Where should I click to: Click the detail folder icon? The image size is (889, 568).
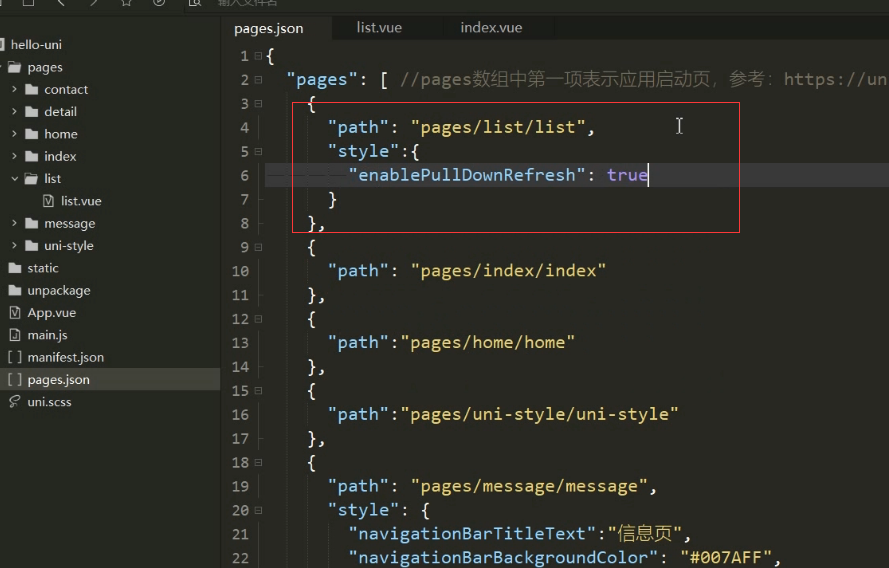pos(32,112)
